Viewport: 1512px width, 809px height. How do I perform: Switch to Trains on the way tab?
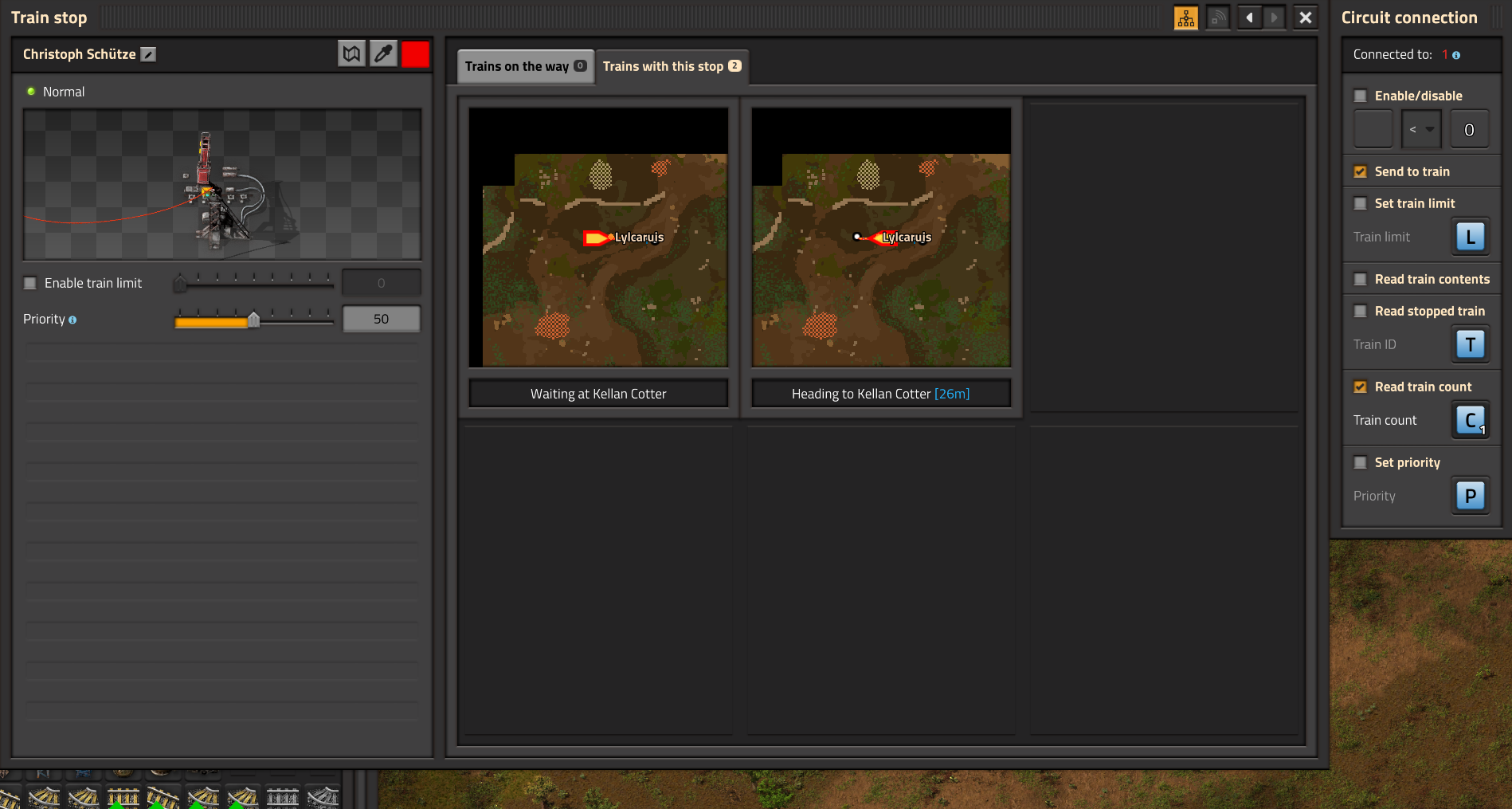click(x=525, y=66)
